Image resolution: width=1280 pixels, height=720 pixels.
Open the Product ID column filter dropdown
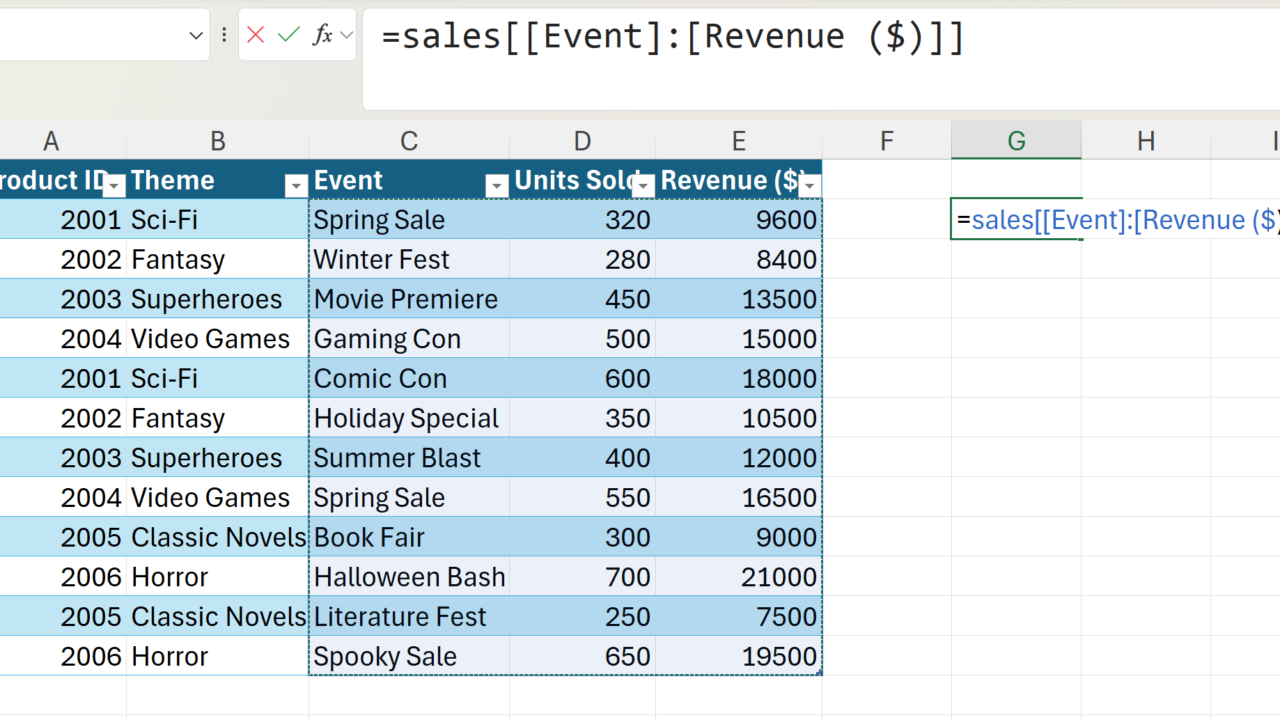(x=114, y=185)
